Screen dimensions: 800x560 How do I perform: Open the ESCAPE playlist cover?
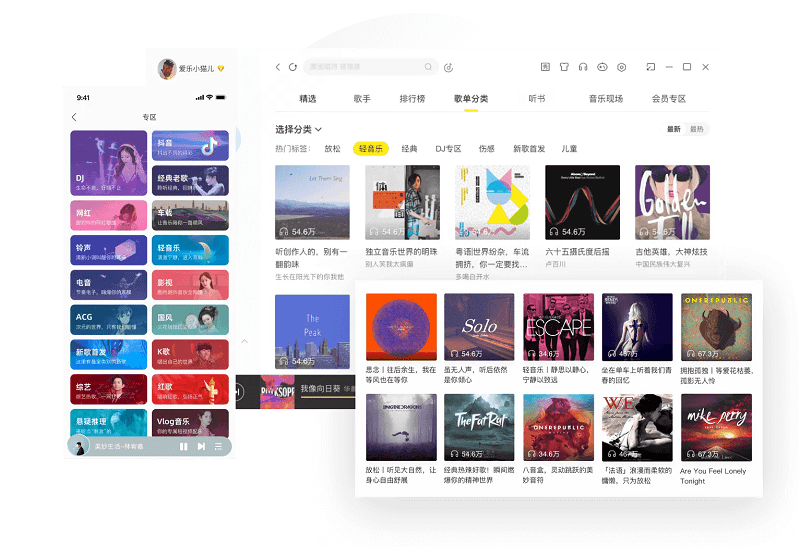coord(559,327)
